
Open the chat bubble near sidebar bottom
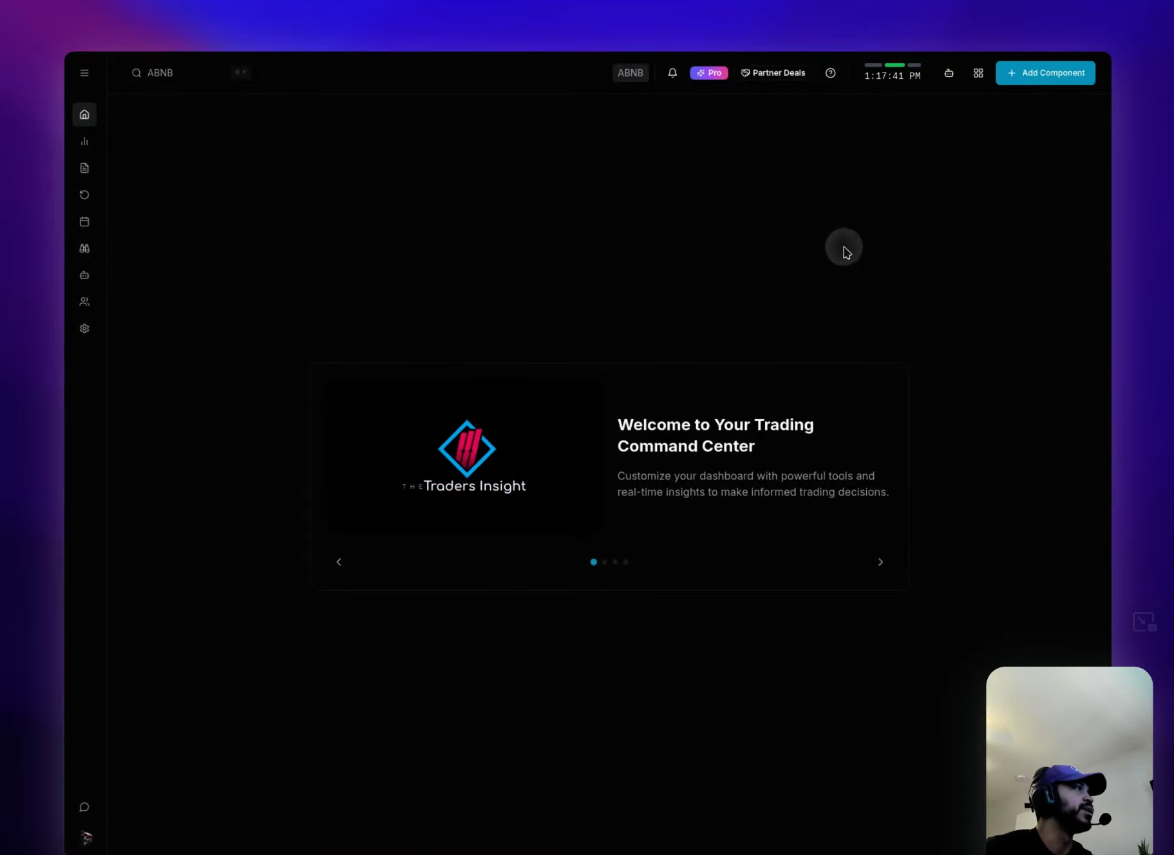tap(84, 807)
